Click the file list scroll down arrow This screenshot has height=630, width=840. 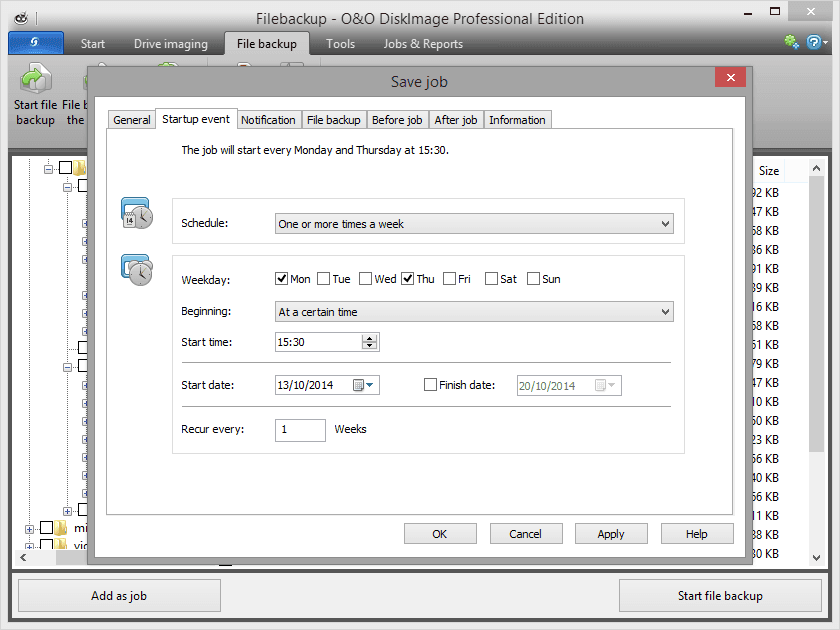click(x=816, y=557)
